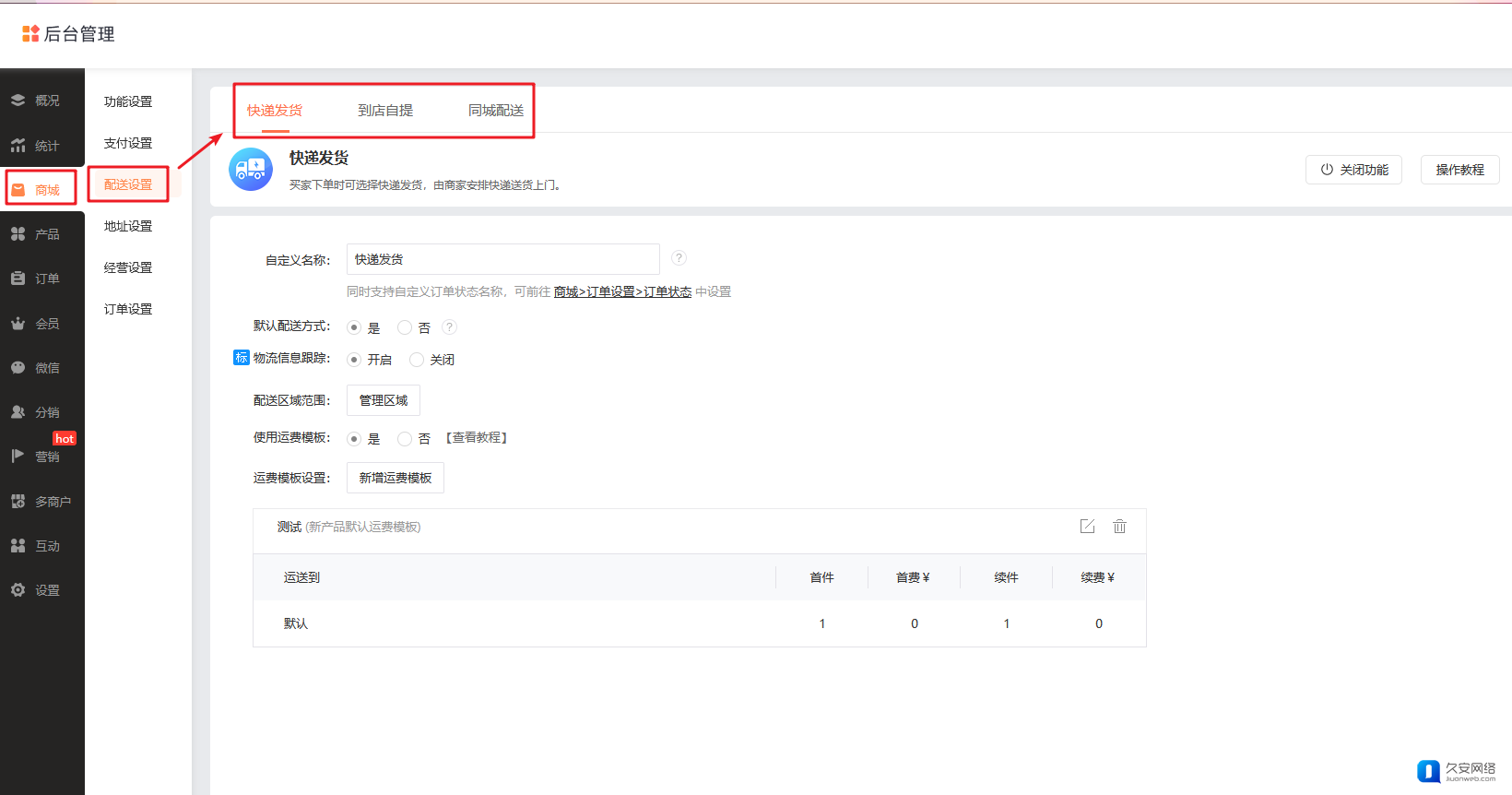Click 新增运费模板 button
The width and height of the screenshot is (1512, 795).
click(x=396, y=478)
